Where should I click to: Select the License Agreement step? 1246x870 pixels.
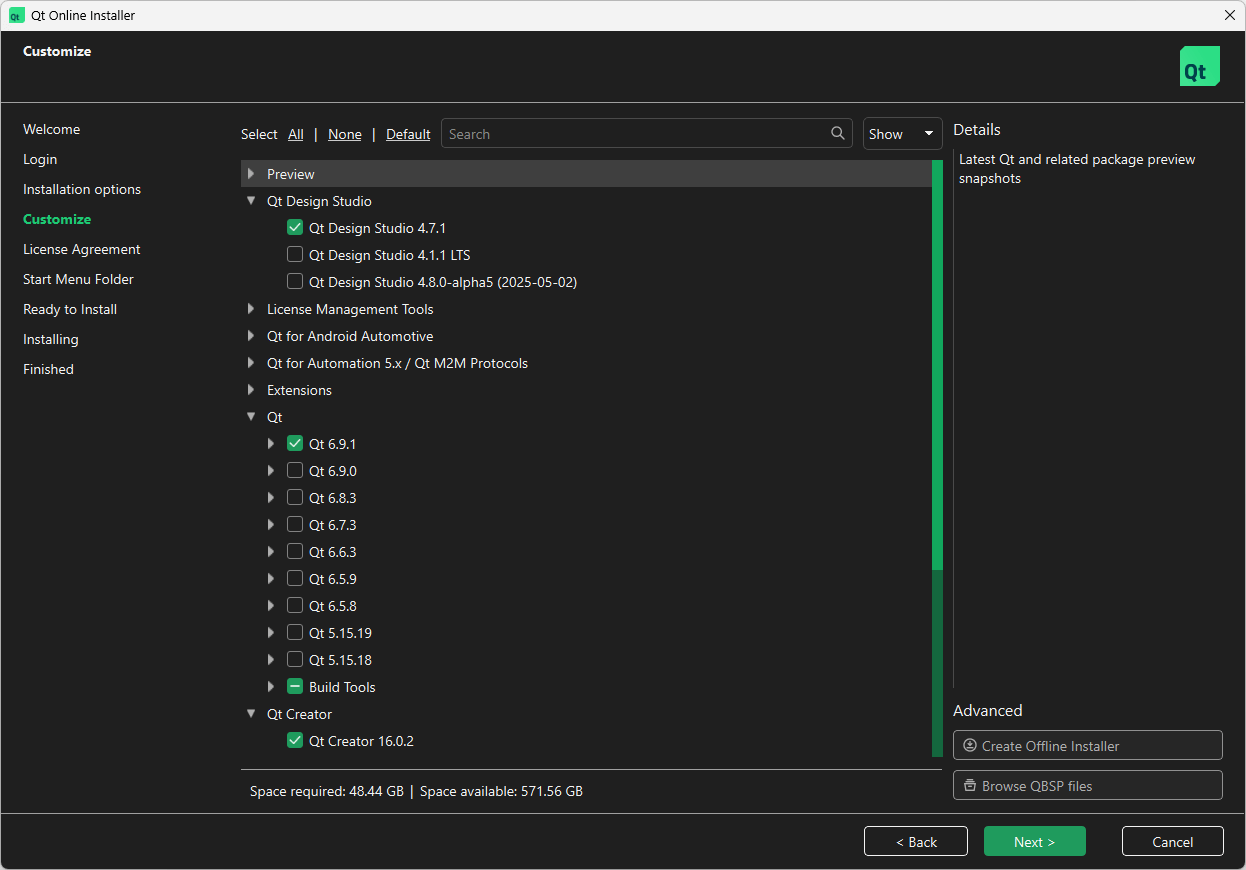coord(82,249)
